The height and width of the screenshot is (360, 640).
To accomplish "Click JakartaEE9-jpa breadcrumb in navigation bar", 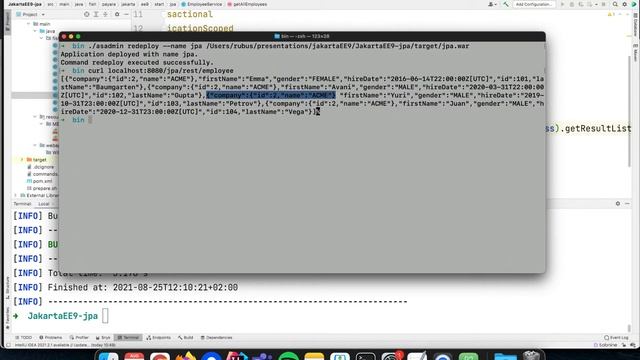I will point(25,4).
